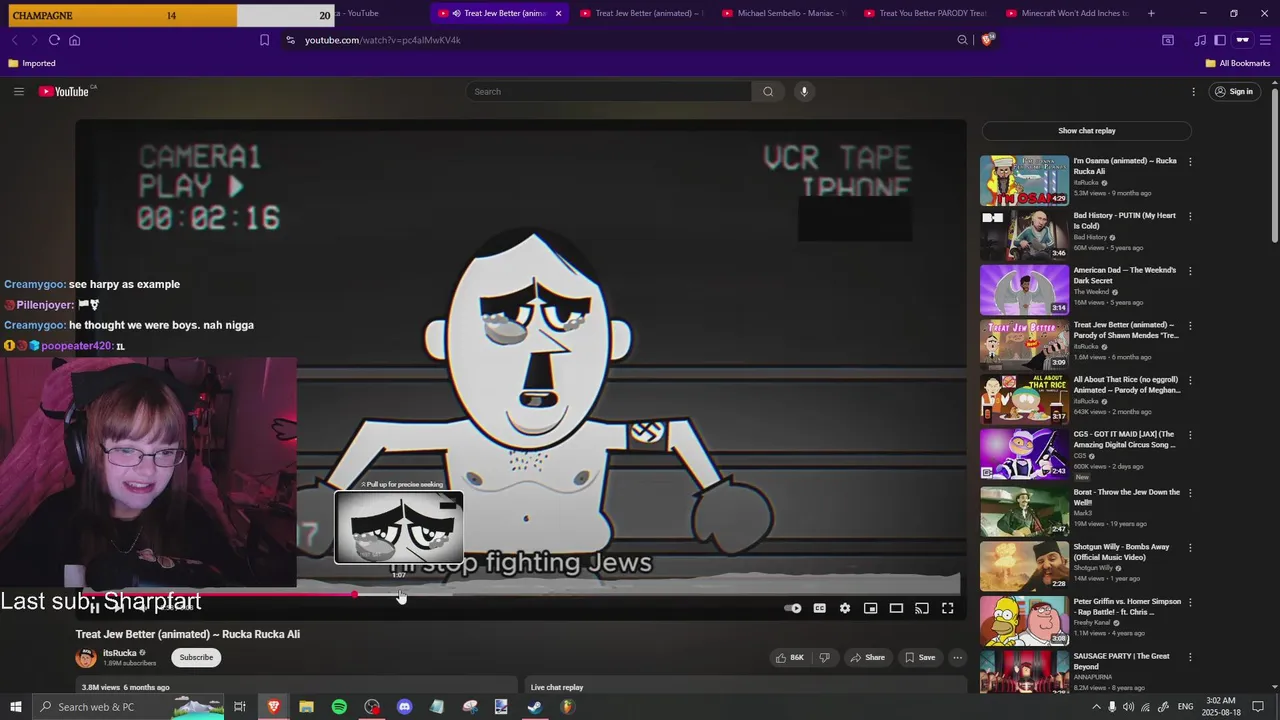Viewport: 1280px width, 720px height.
Task: Open the itsRucka channel avatar
Action: point(86,657)
